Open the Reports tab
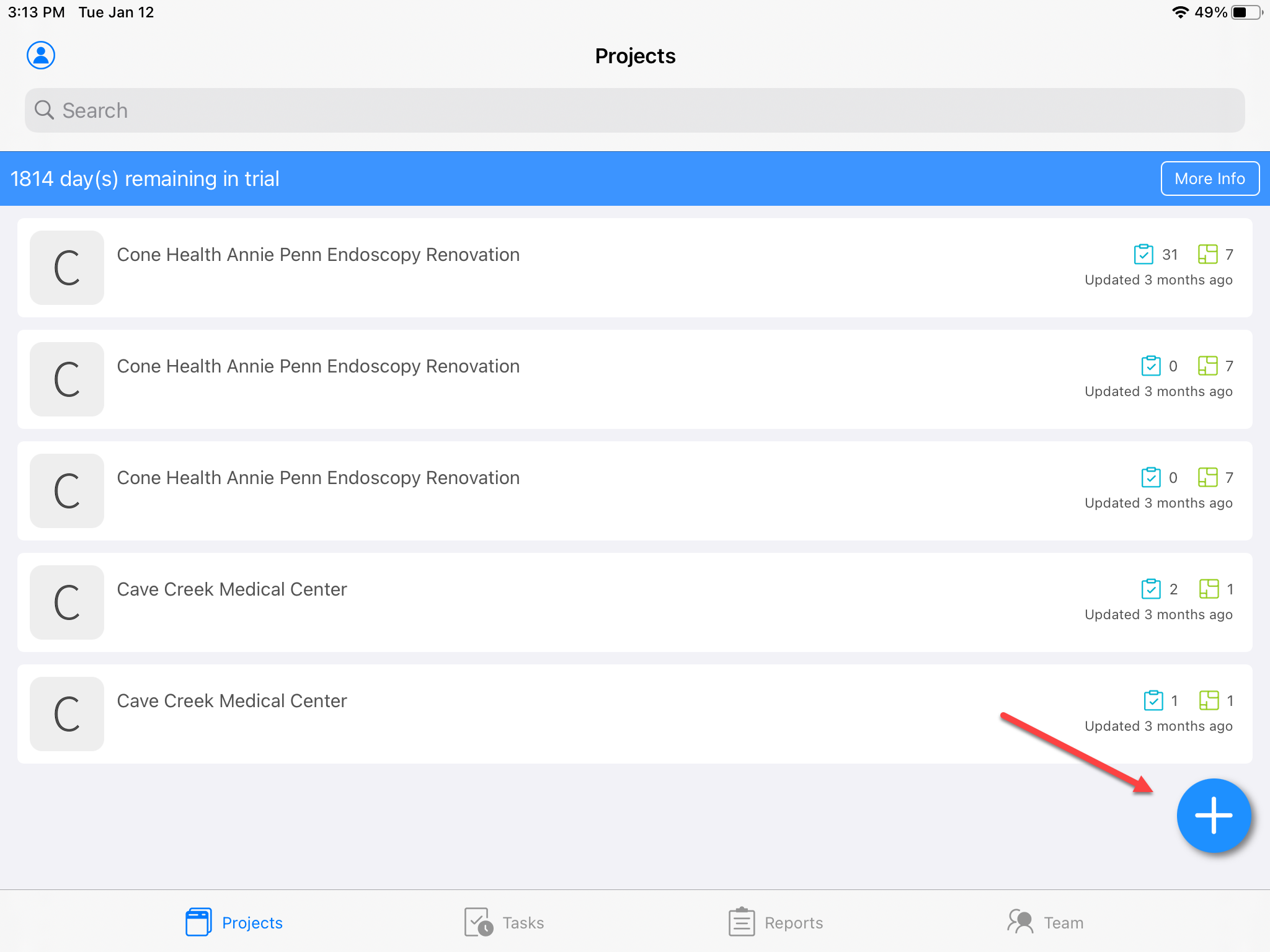This screenshot has width=1270, height=952. click(776, 922)
